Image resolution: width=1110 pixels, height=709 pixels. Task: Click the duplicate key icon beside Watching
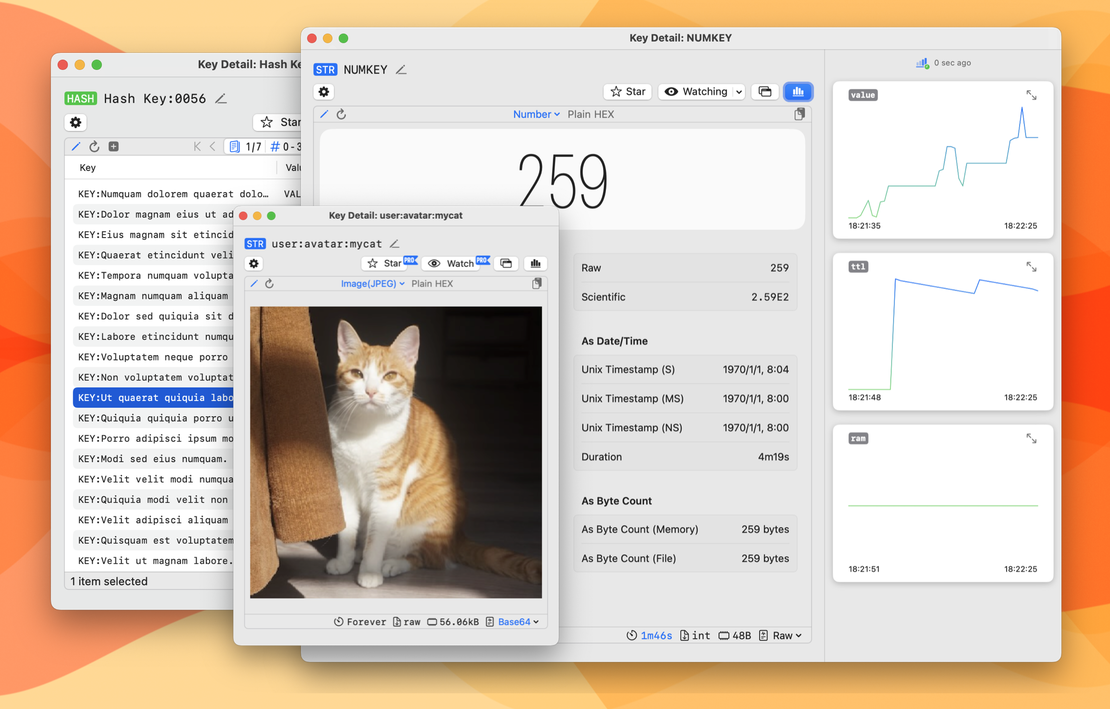click(764, 91)
